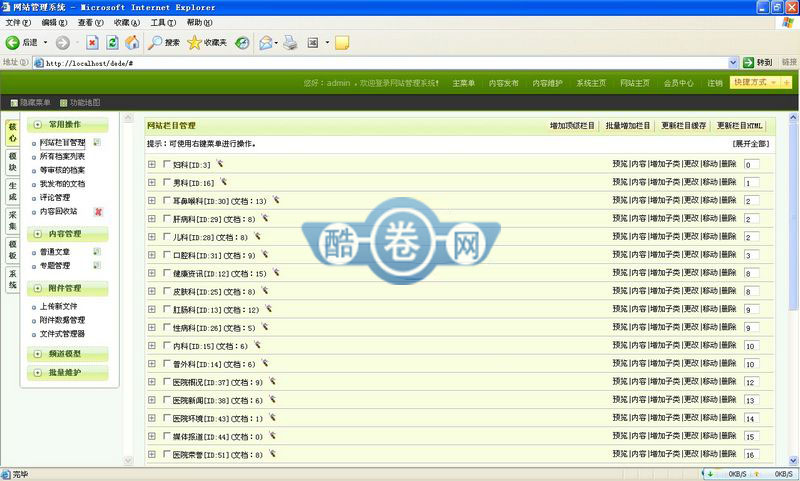Screen dimensions: 800x481
Task: Switch to the 采集 vertical tab
Action: (x=12, y=220)
